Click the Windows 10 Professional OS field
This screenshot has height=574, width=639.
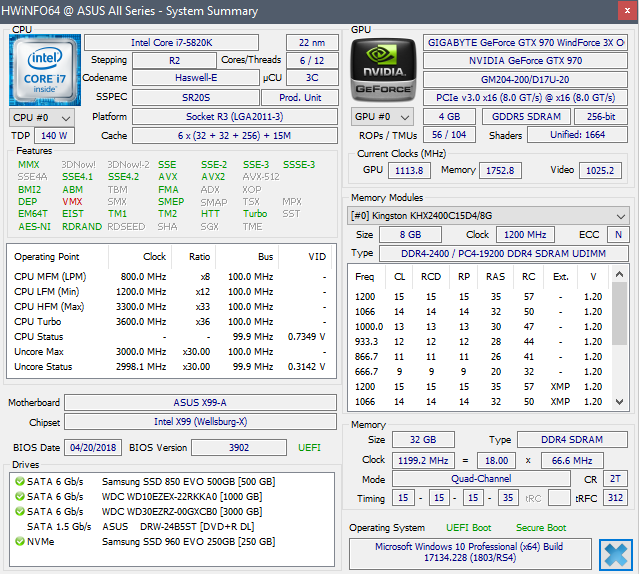(x=470, y=552)
